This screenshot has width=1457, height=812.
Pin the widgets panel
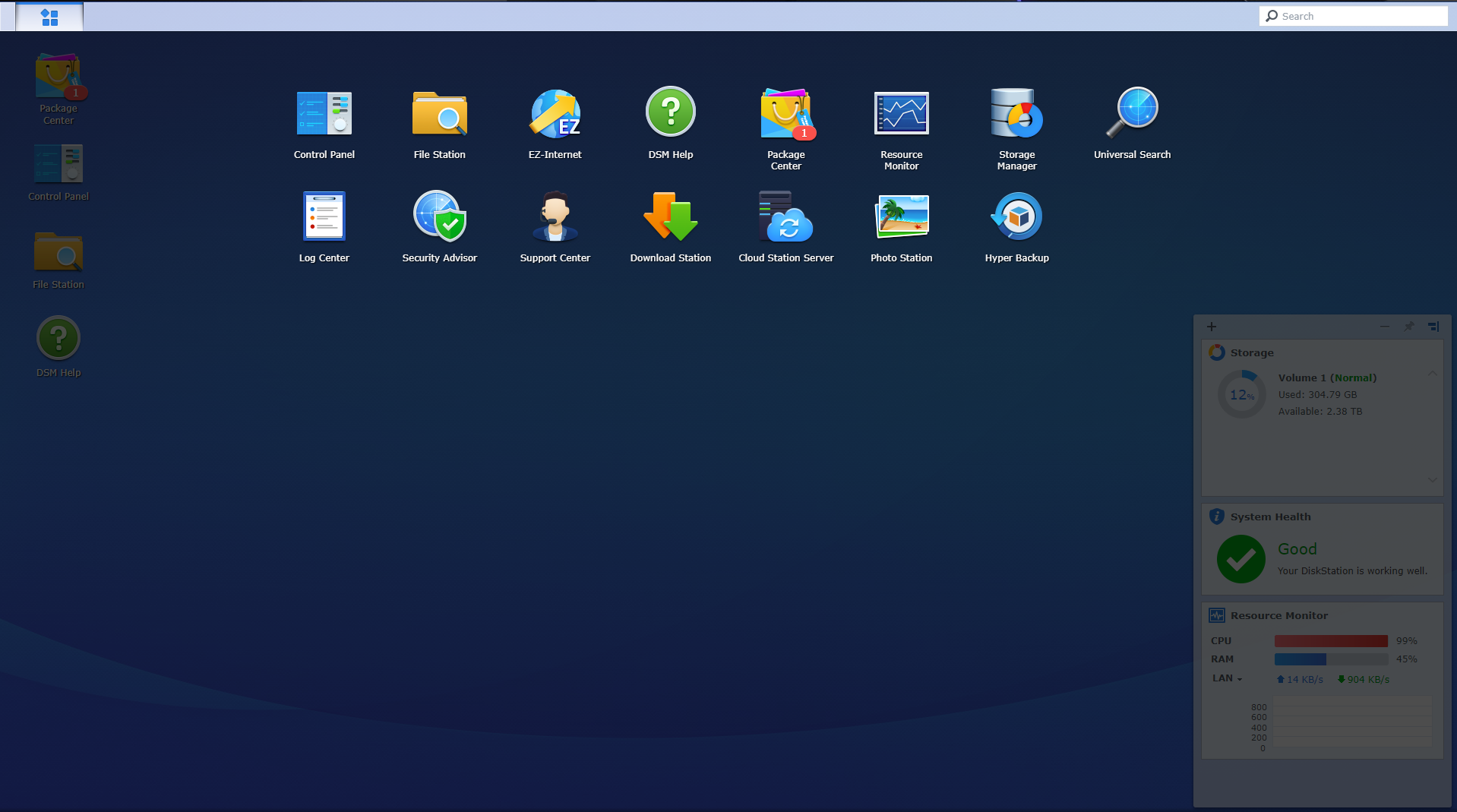[x=1409, y=327]
